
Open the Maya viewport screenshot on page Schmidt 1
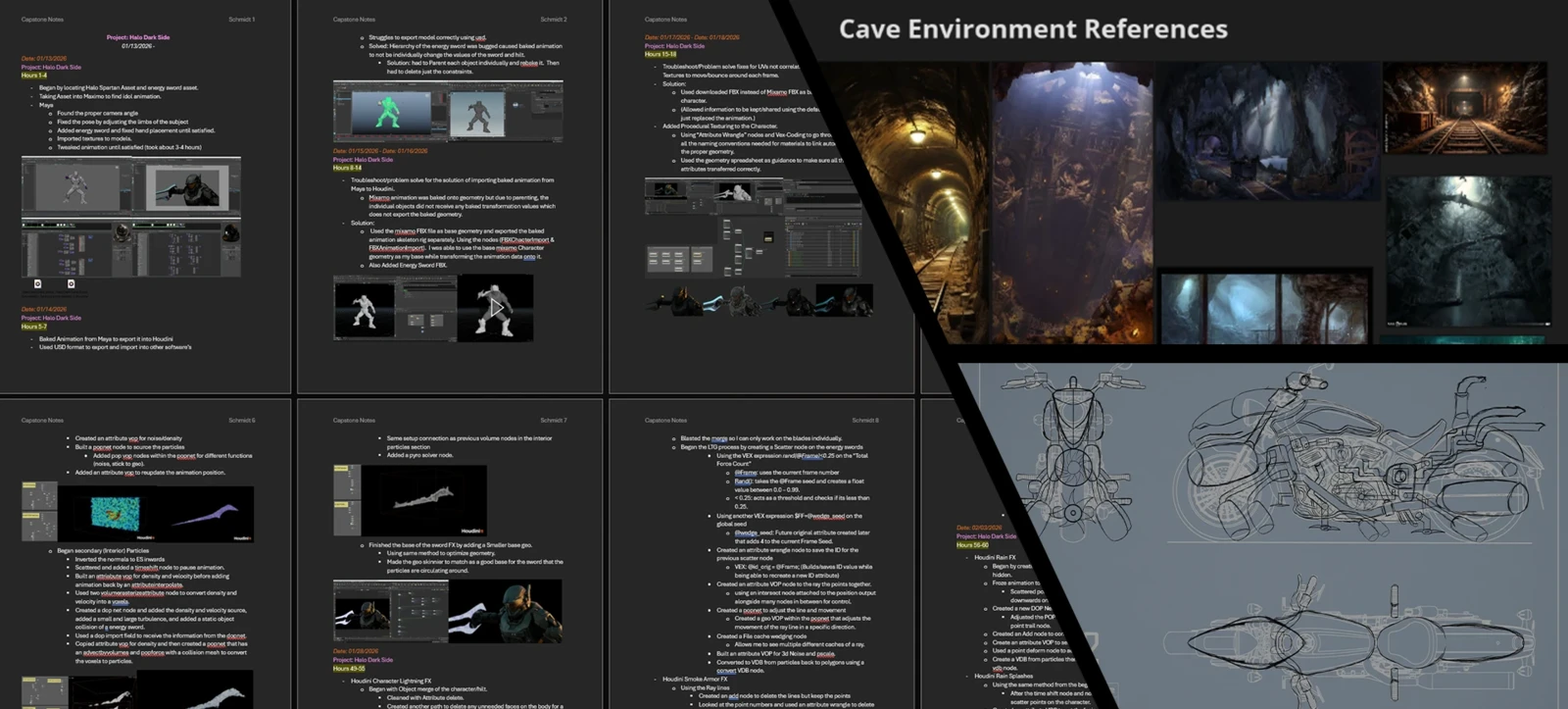(x=131, y=186)
